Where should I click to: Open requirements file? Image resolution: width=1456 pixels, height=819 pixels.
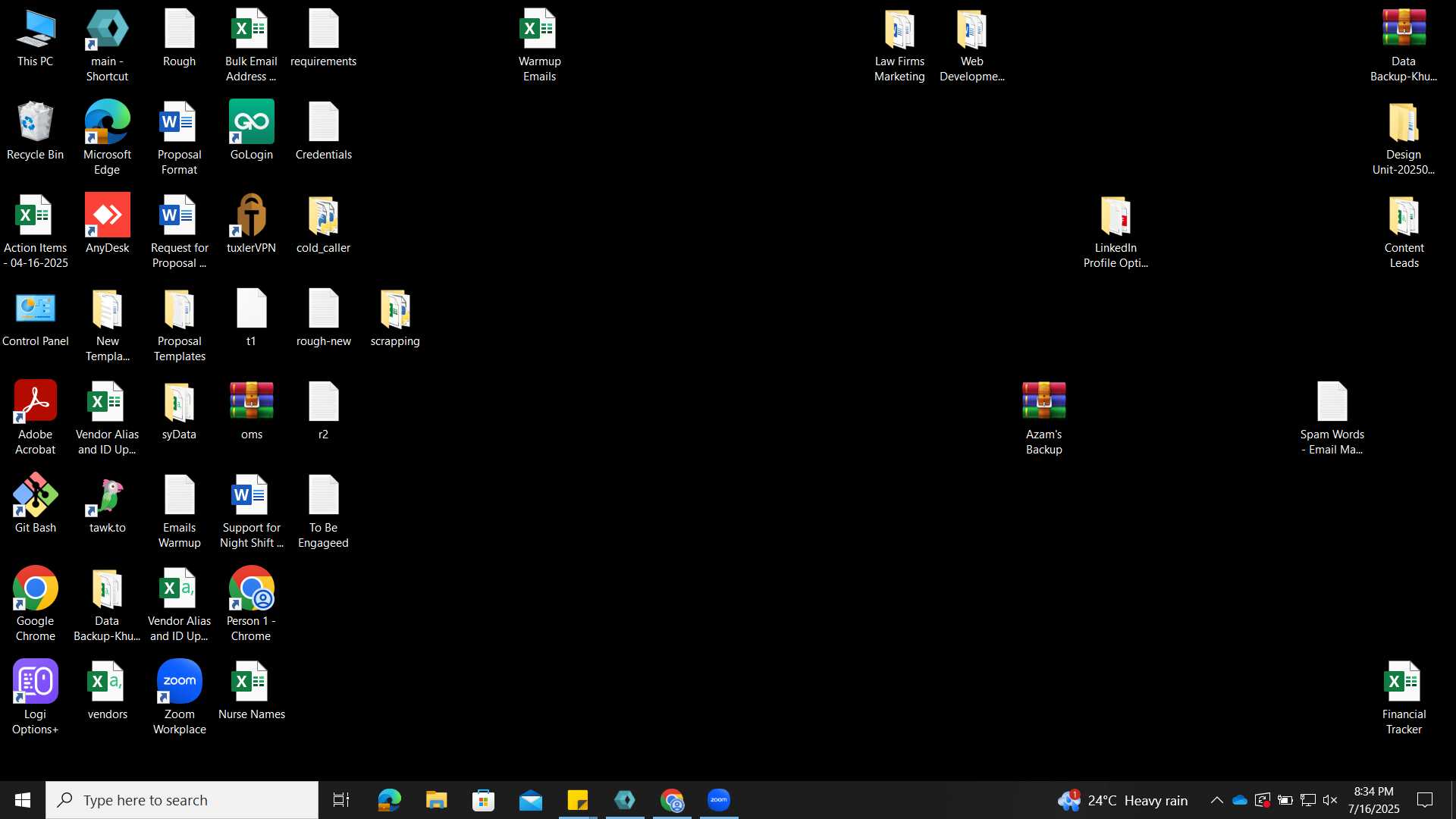[x=323, y=38]
